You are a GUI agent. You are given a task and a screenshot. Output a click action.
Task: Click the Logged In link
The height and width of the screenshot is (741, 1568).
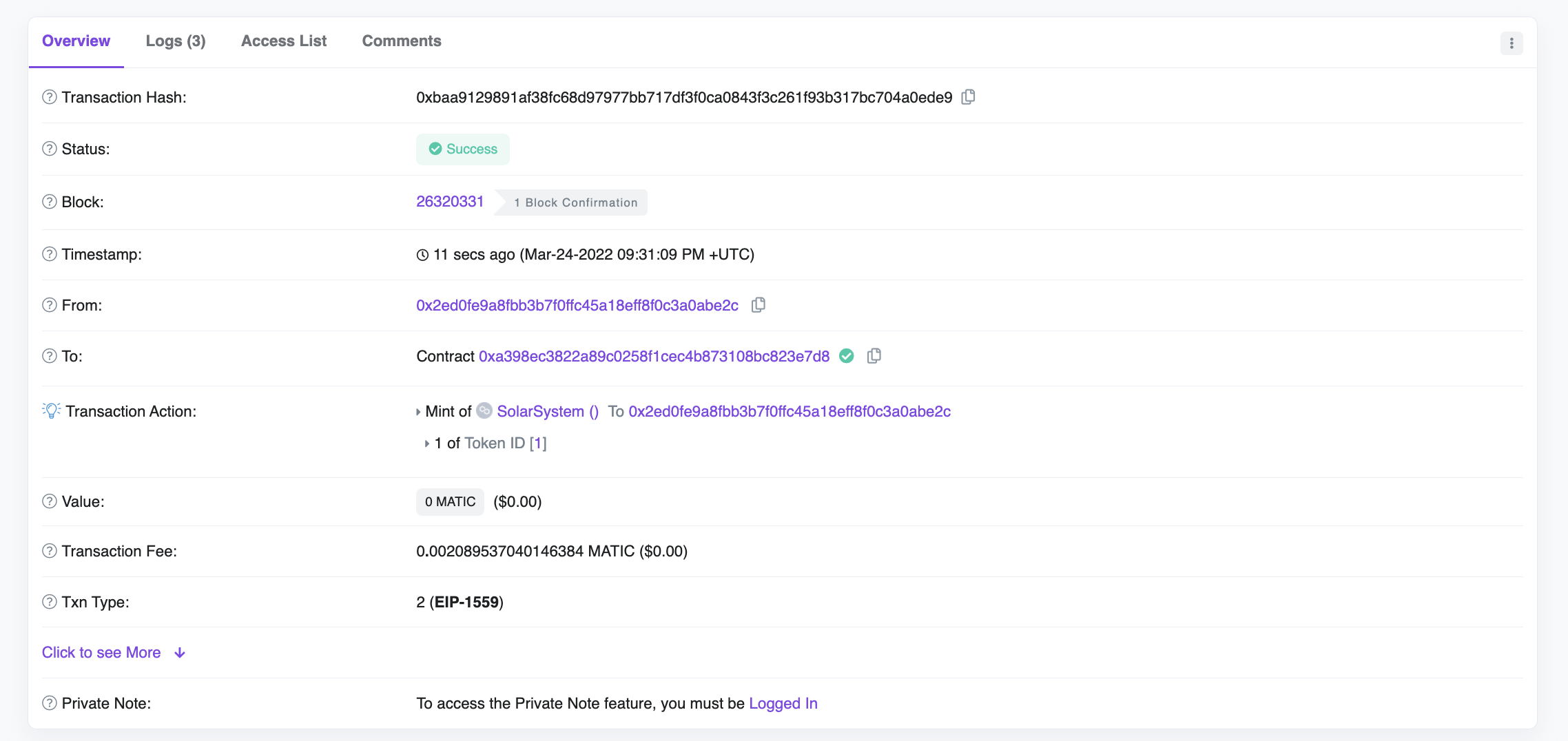783,703
